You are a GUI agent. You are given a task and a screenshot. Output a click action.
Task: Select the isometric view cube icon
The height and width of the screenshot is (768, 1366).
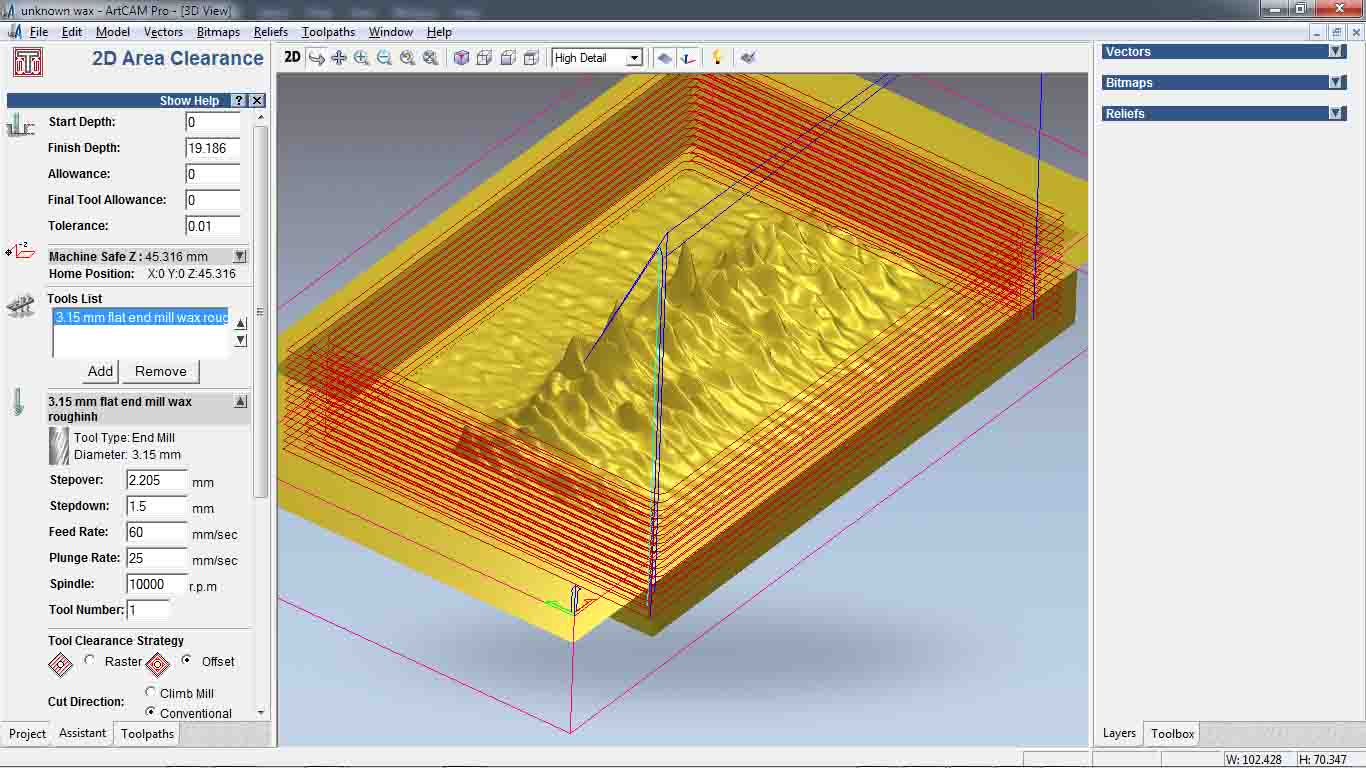[461, 58]
